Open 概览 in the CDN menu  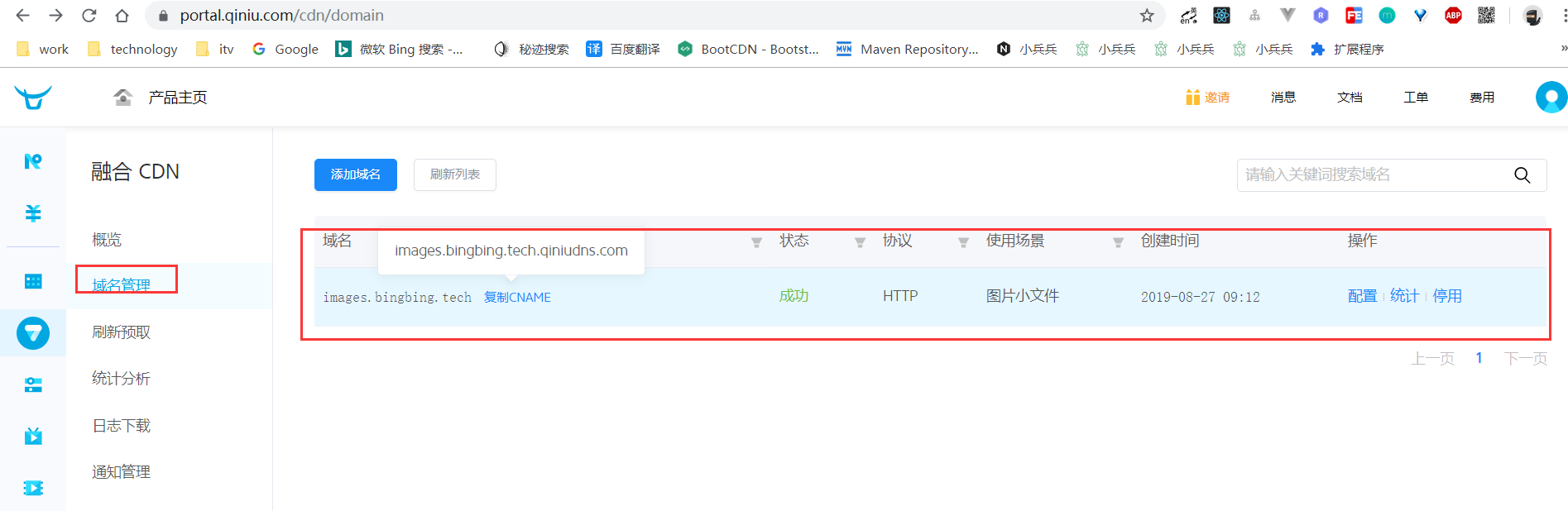click(107, 240)
